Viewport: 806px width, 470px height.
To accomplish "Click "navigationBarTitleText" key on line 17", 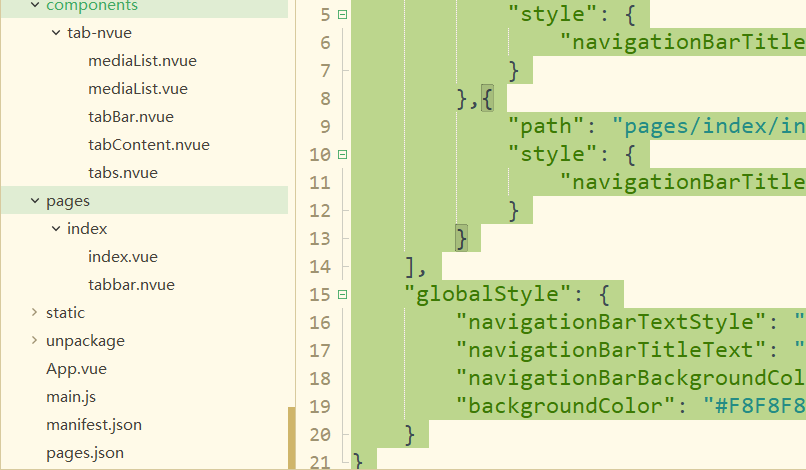I will 611,351.
